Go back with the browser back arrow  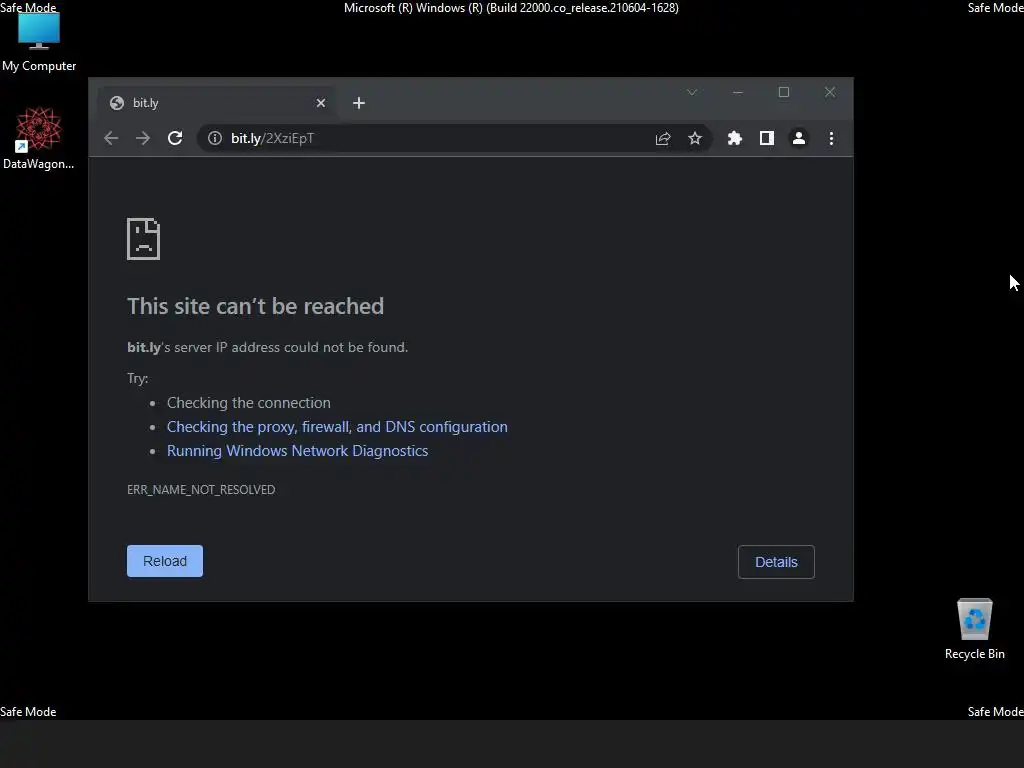pos(111,138)
